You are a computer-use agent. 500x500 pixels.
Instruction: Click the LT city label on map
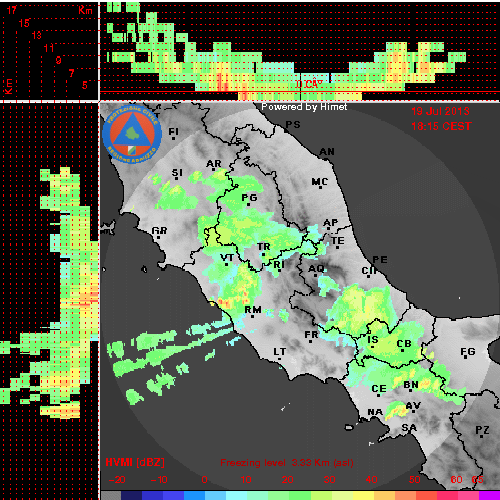[280, 352]
